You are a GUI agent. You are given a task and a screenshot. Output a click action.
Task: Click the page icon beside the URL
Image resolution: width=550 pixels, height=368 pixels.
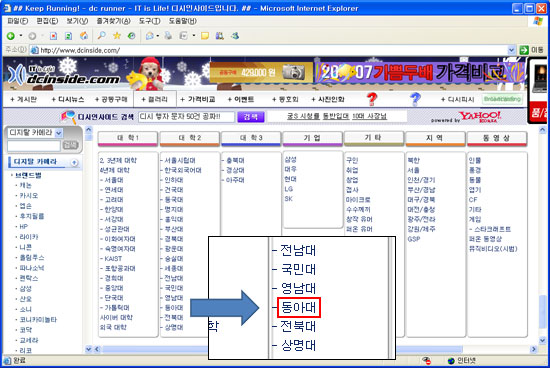pyautogui.click(x=34, y=50)
